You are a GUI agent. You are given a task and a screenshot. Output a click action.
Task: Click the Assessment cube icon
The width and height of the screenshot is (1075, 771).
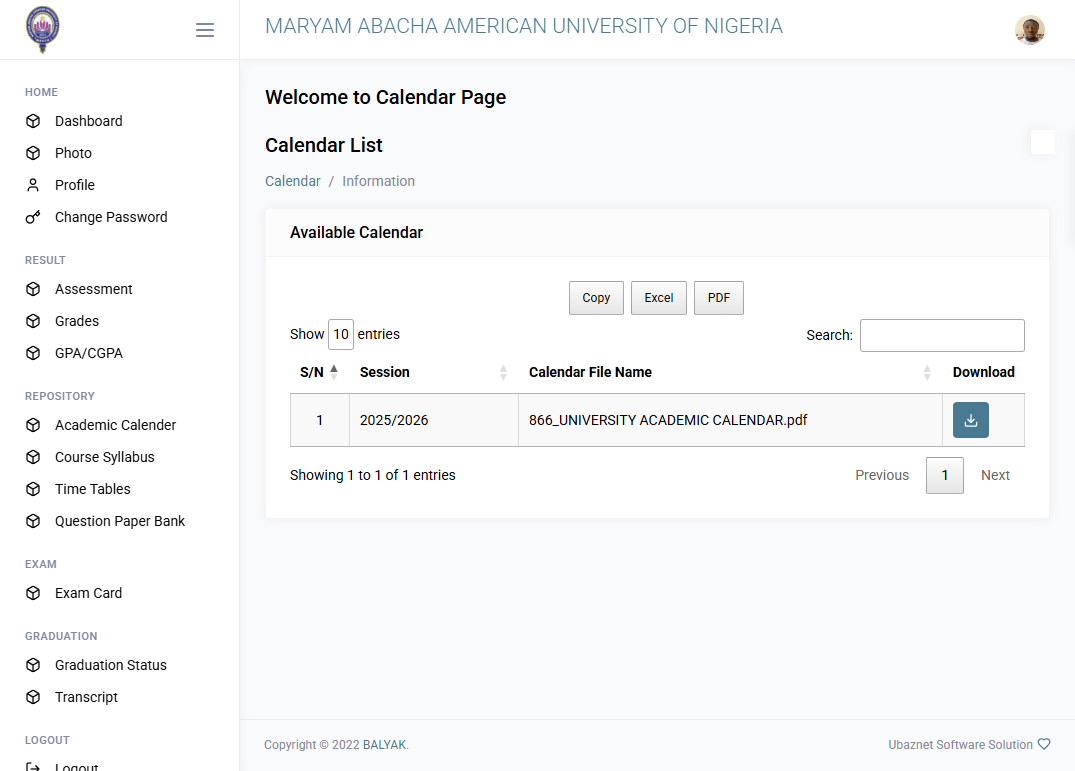[33, 289]
